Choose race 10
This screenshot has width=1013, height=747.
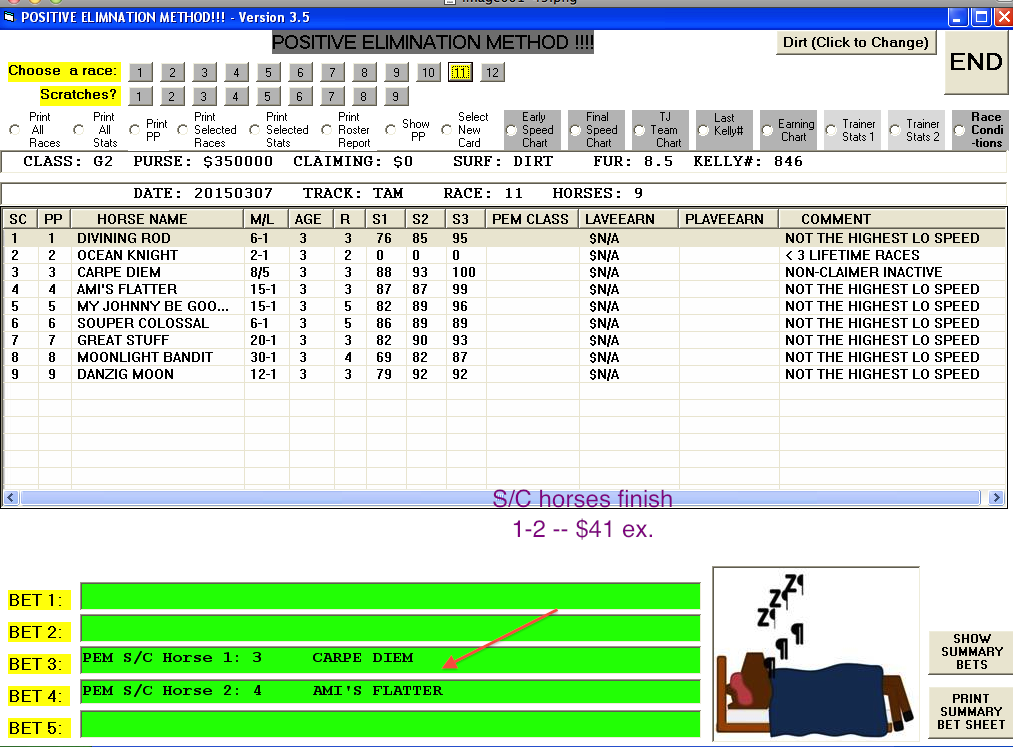click(x=428, y=72)
